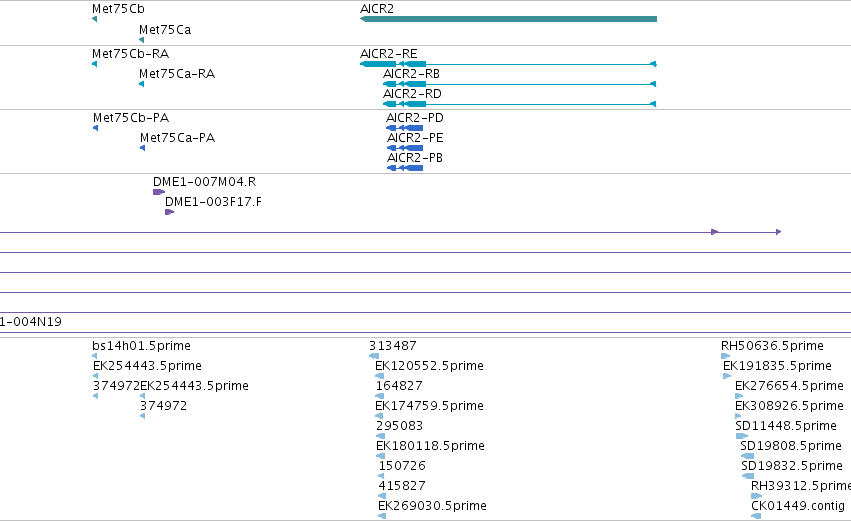
Task: Select BAC end DME1-007M04.R
Action: pyautogui.click(x=205, y=182)
